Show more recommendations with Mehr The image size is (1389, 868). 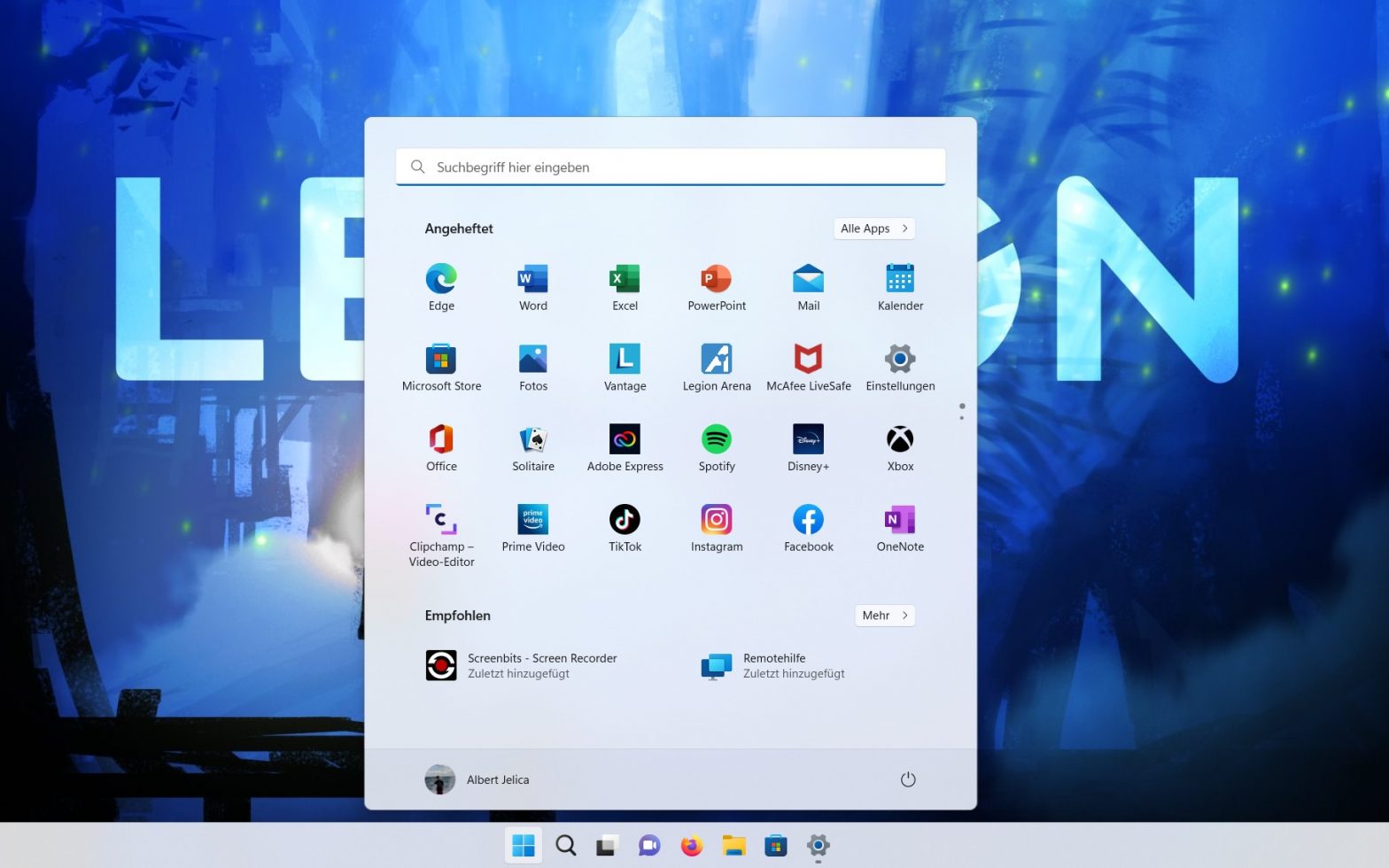click(x=885, y=616)
